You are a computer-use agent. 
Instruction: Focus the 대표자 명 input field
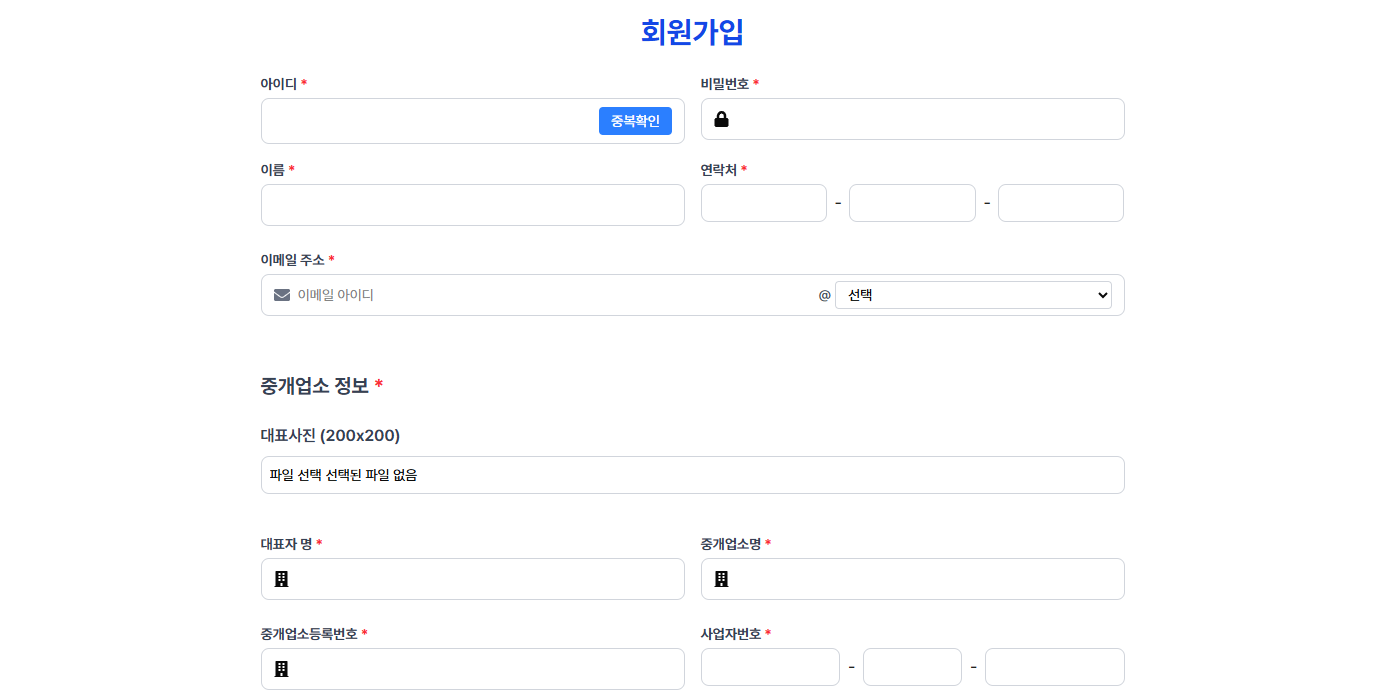pos(485,579)
